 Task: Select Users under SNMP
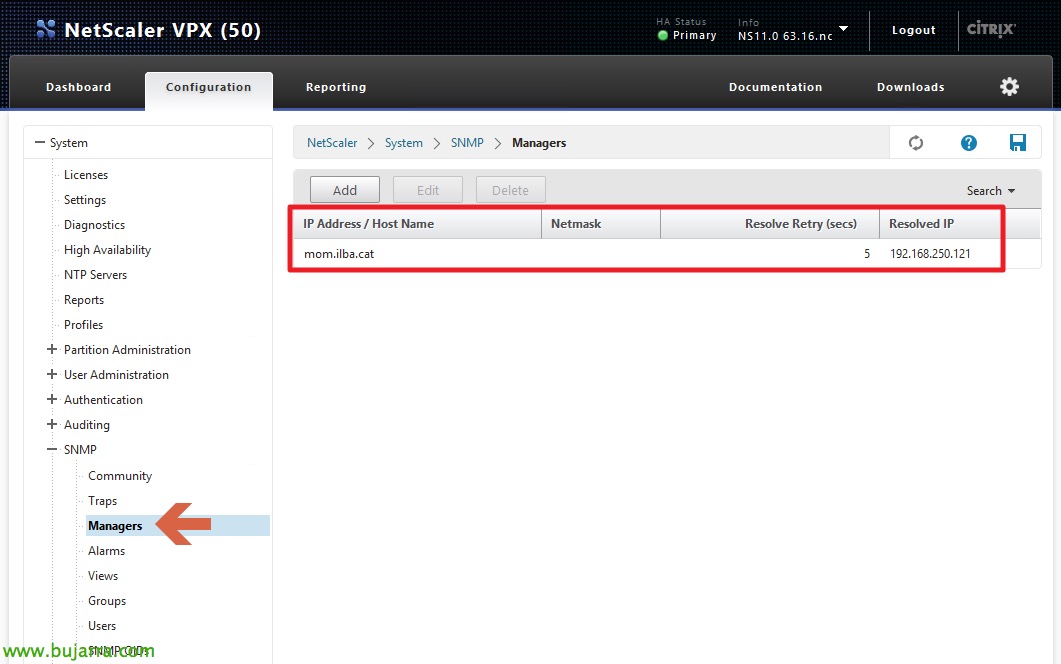101,626
